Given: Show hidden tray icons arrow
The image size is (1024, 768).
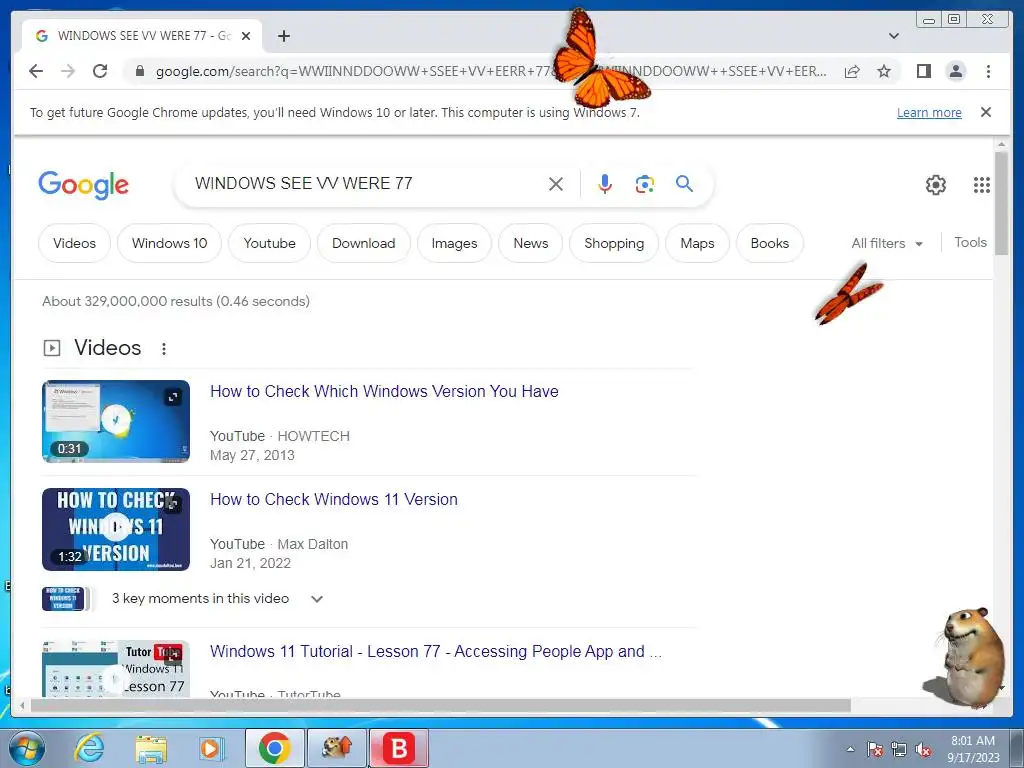Looking at the screenshot, I should tap(850, 749).
